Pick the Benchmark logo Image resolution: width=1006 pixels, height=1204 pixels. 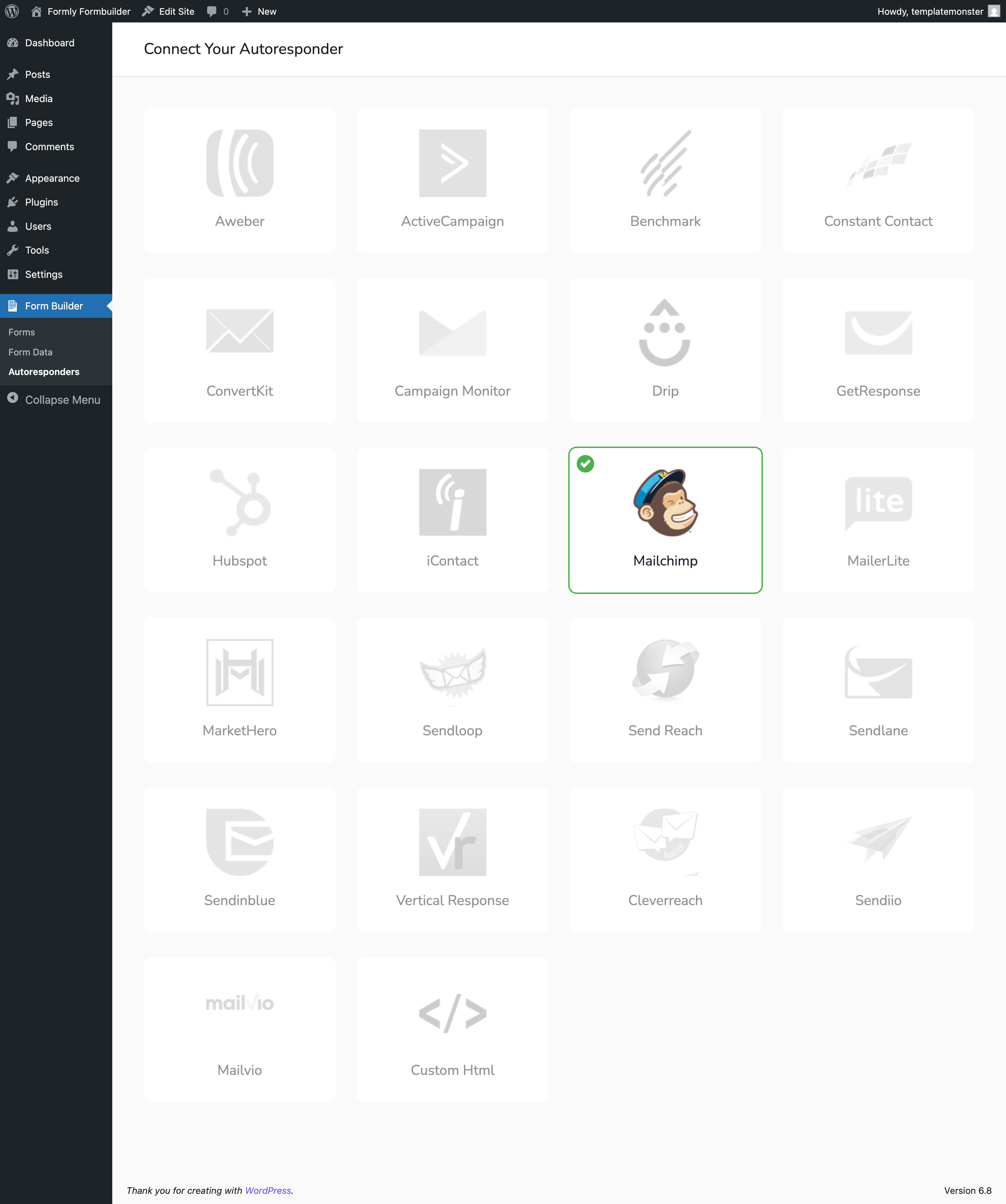coord(665,163)
